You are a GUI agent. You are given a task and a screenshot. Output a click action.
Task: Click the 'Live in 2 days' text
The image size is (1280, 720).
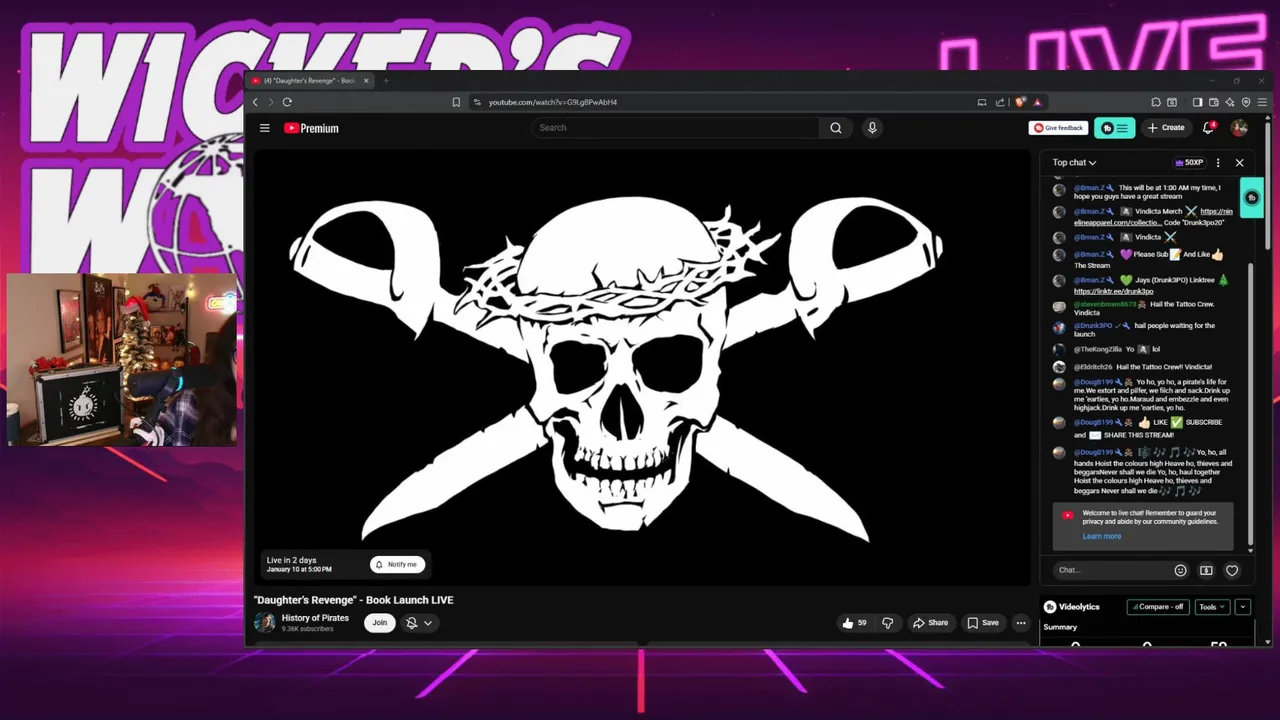coord(291,560)
